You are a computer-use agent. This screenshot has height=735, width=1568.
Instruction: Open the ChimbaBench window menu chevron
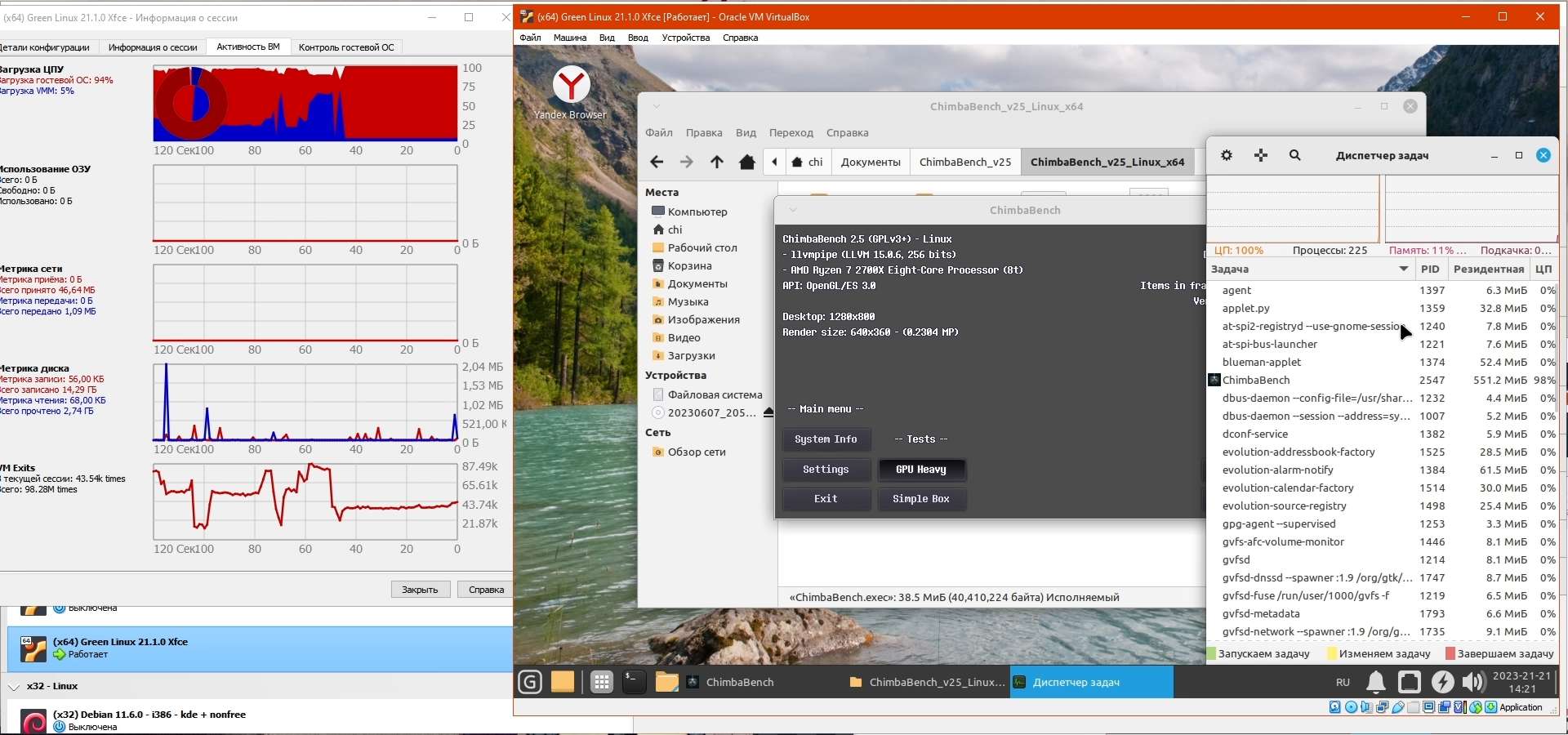[x=792, y=210]
